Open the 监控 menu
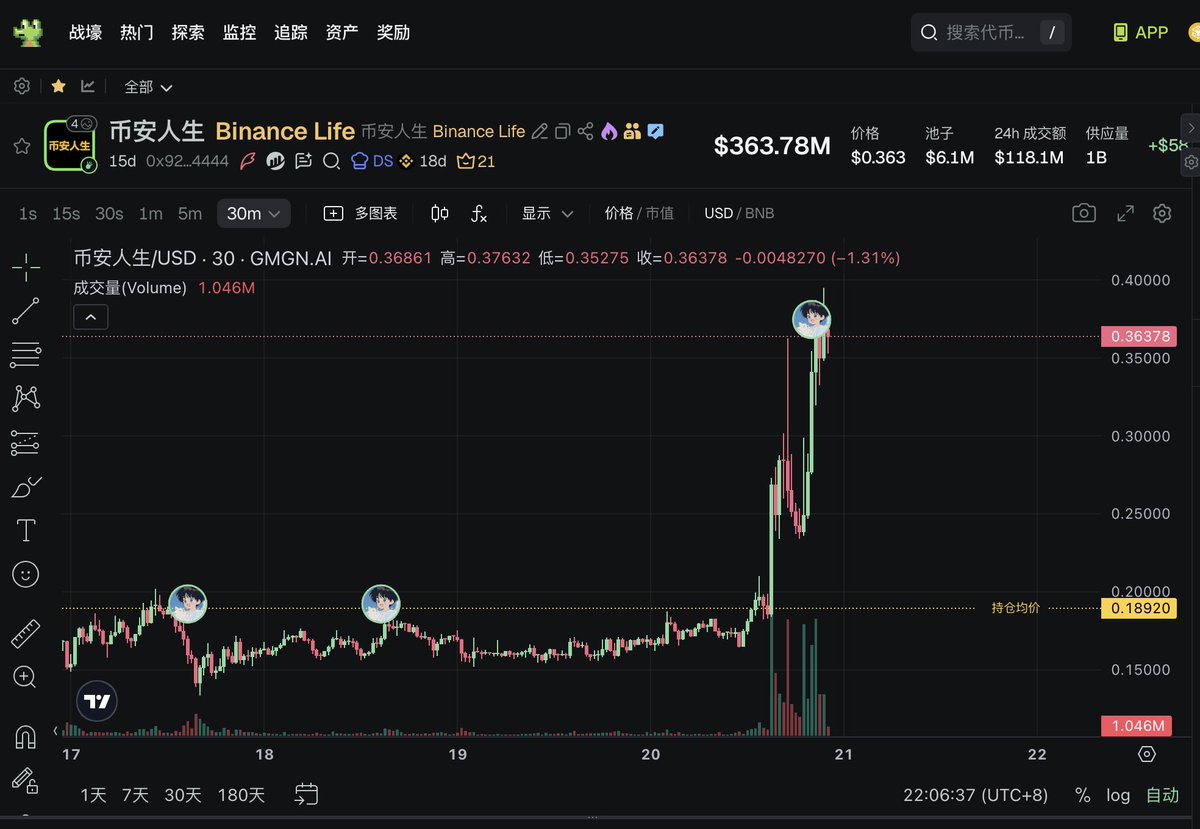Viewport: 1200px width, 829px height. tap(239, 32)
